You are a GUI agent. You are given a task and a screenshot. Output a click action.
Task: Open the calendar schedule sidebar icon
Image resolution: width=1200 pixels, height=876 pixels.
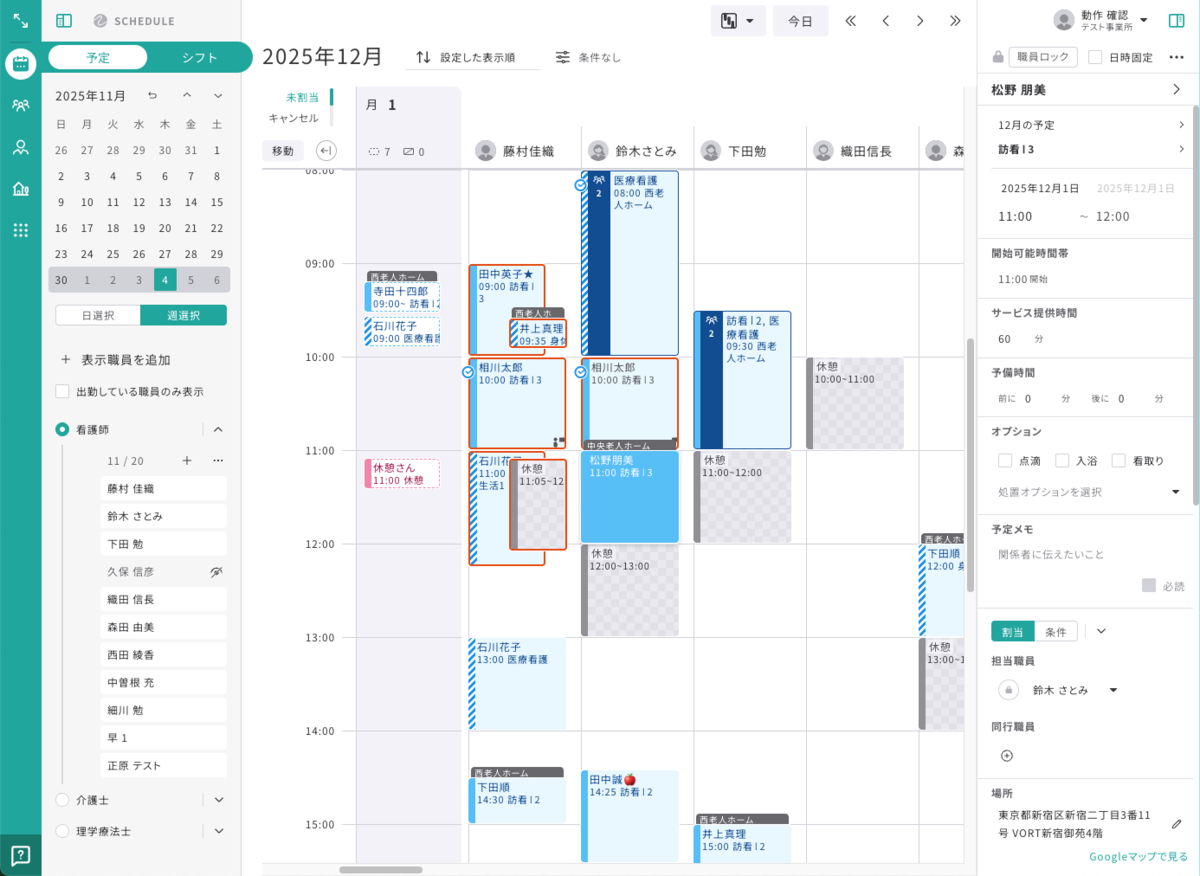click(x=20, y=64)
